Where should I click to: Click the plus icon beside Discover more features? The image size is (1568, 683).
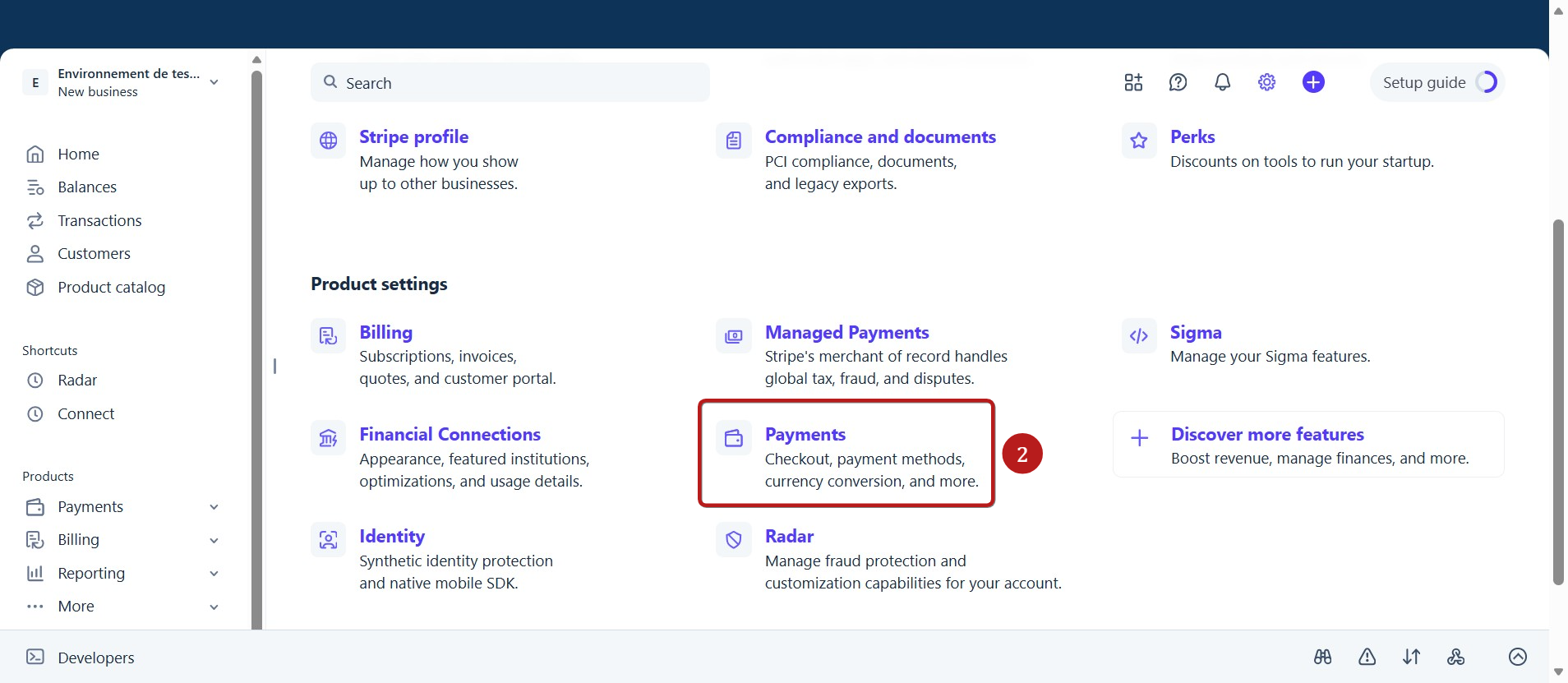[1140, 438]
